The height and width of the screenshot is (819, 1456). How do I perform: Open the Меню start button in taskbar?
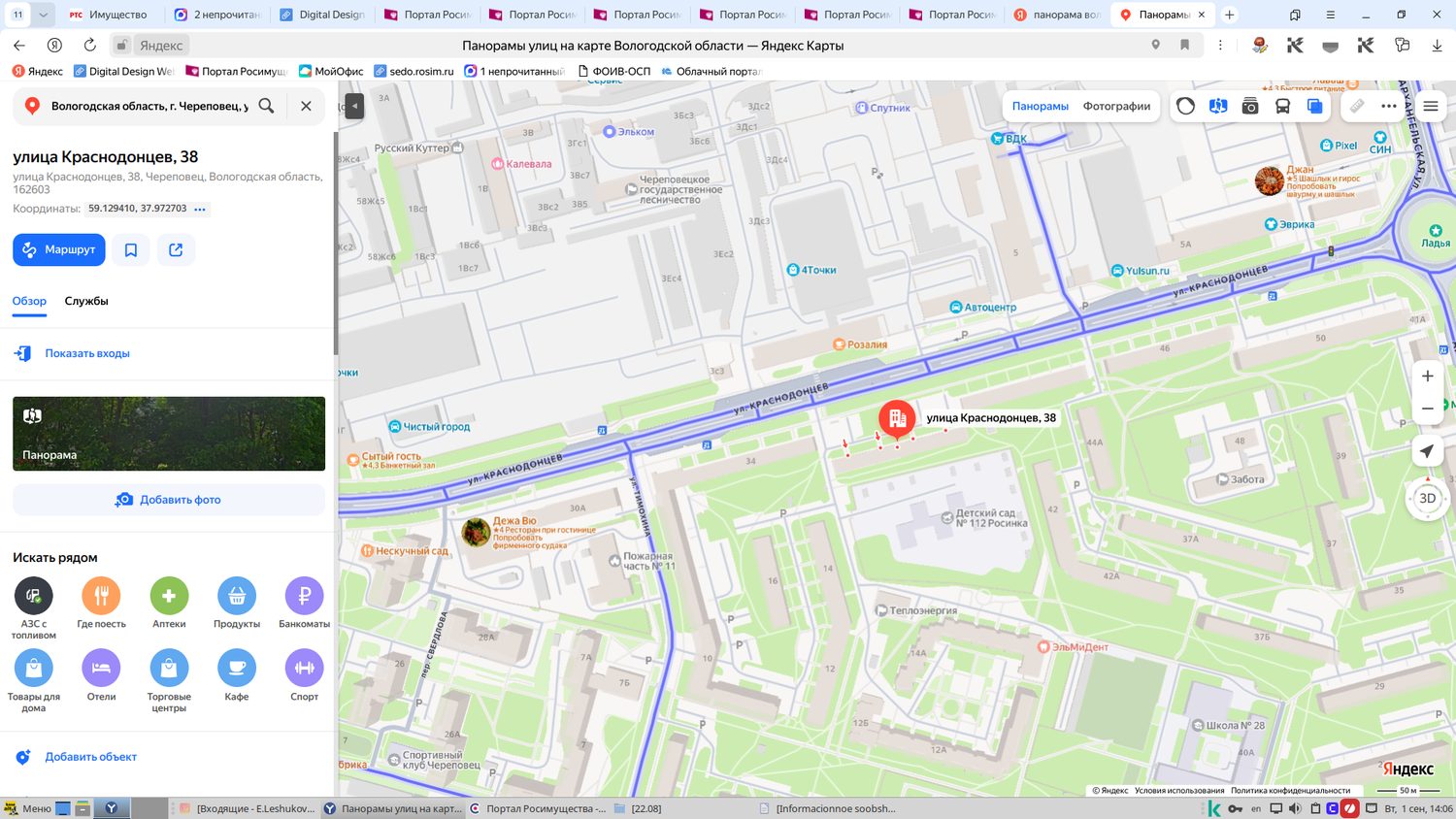click(28, 808)
